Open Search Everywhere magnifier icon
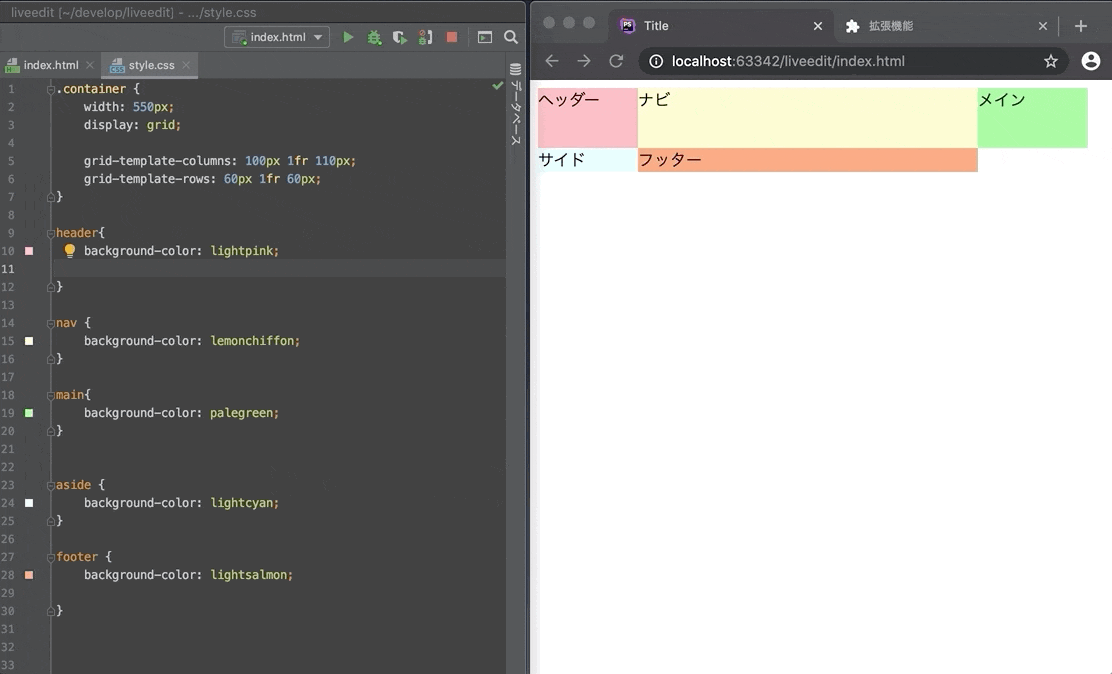The height and width of the screenshot is (674, 1112). pos(511,37)
